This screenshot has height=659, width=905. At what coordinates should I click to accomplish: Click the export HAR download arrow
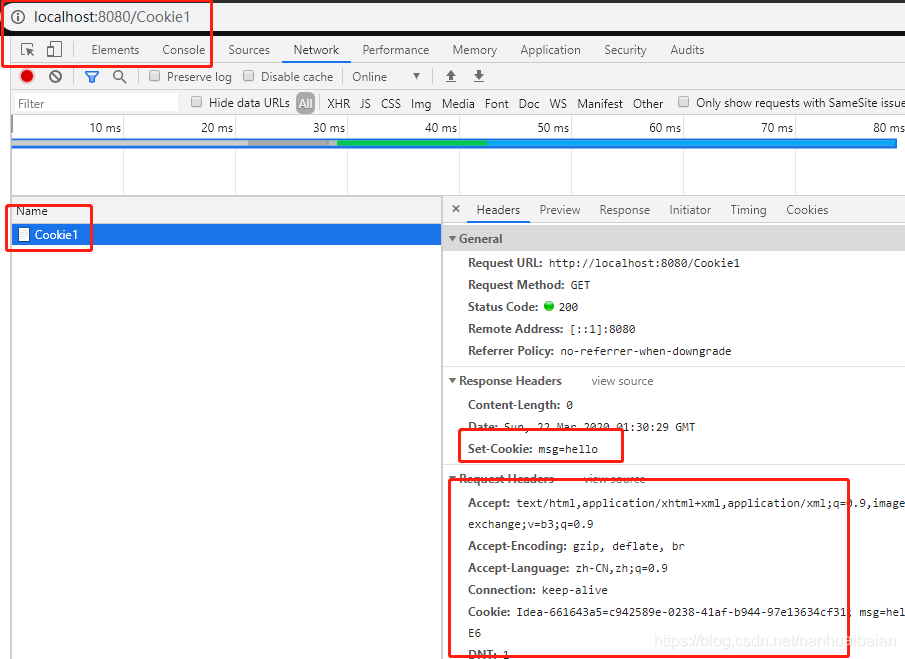[x=479, y=76]
